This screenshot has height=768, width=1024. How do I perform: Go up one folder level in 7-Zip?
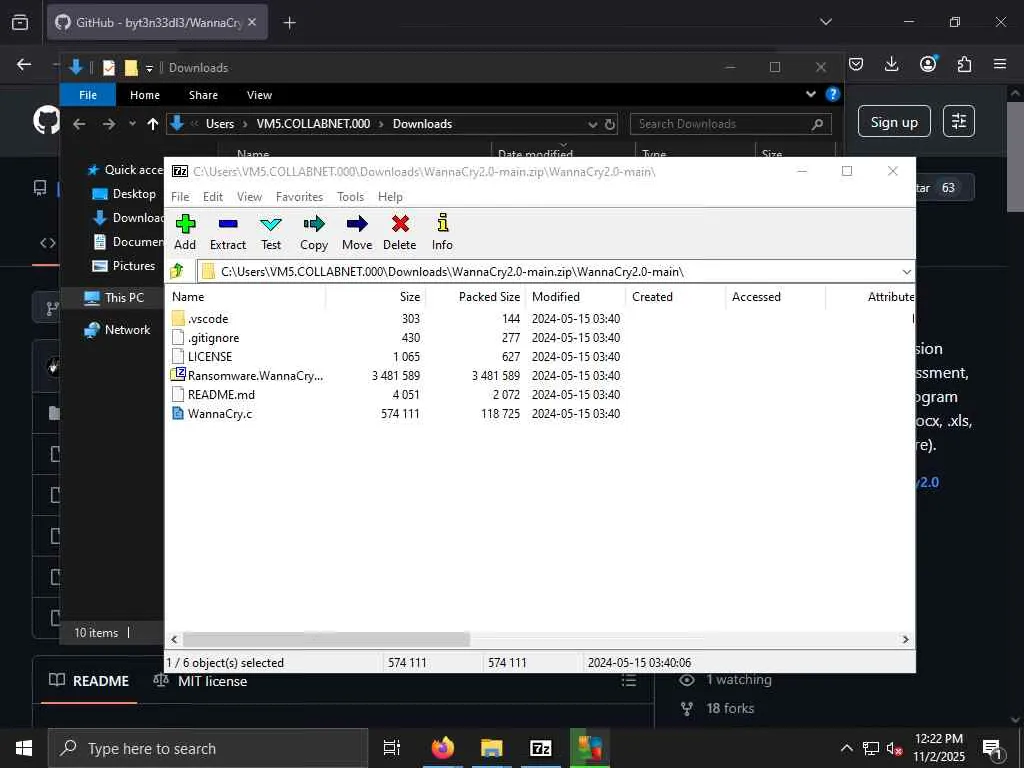click(x=177, y=271)
